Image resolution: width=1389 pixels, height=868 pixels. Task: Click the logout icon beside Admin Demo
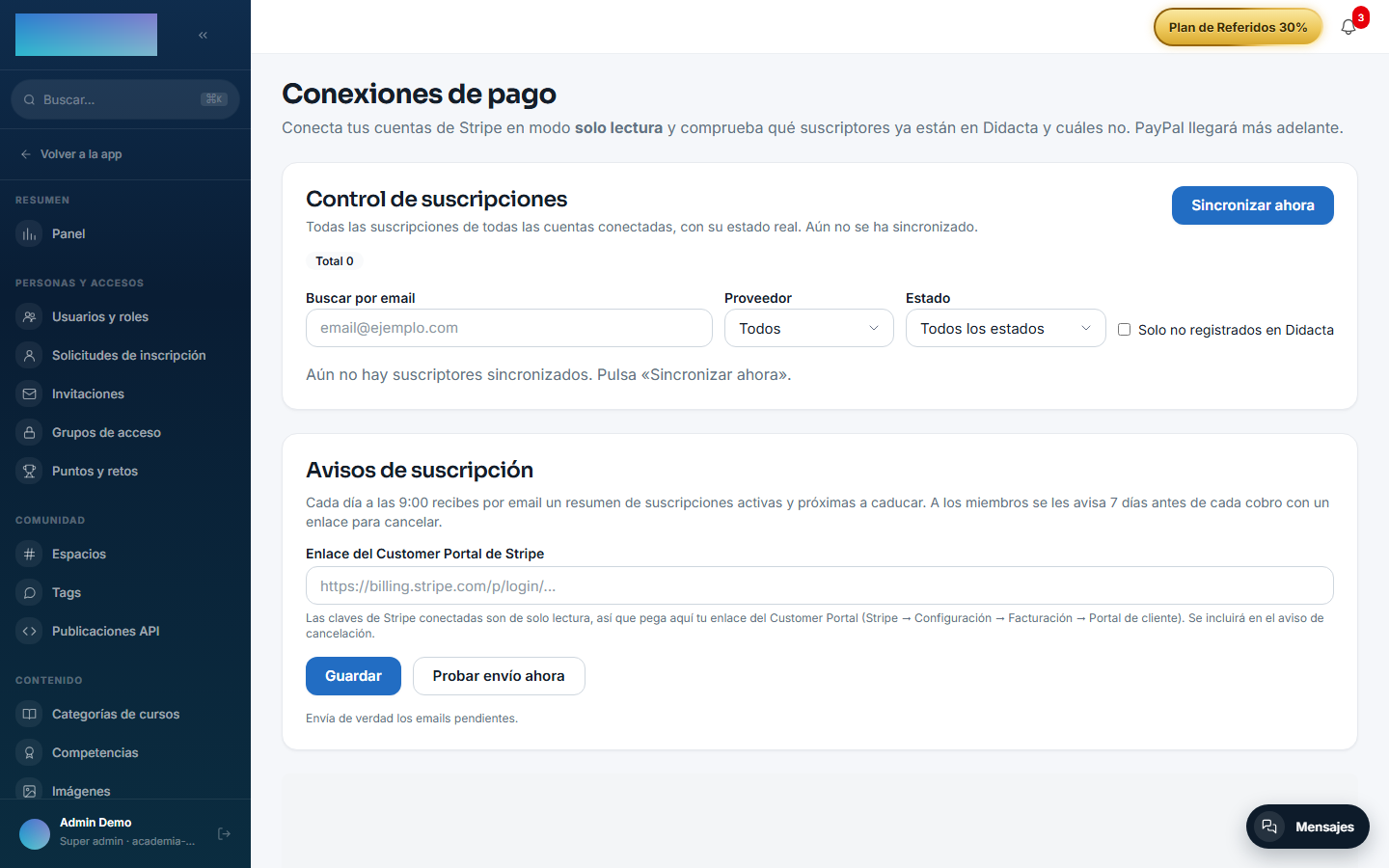tap(224, 833)
